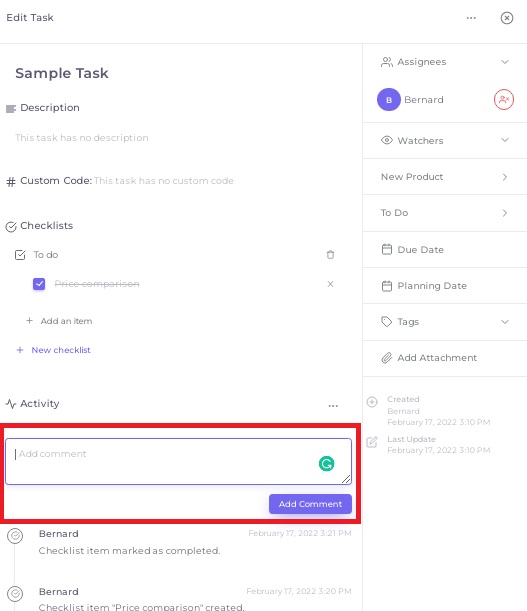Open the To Do status selector
The height and width of the screenshot is (611, 527).
445,213
